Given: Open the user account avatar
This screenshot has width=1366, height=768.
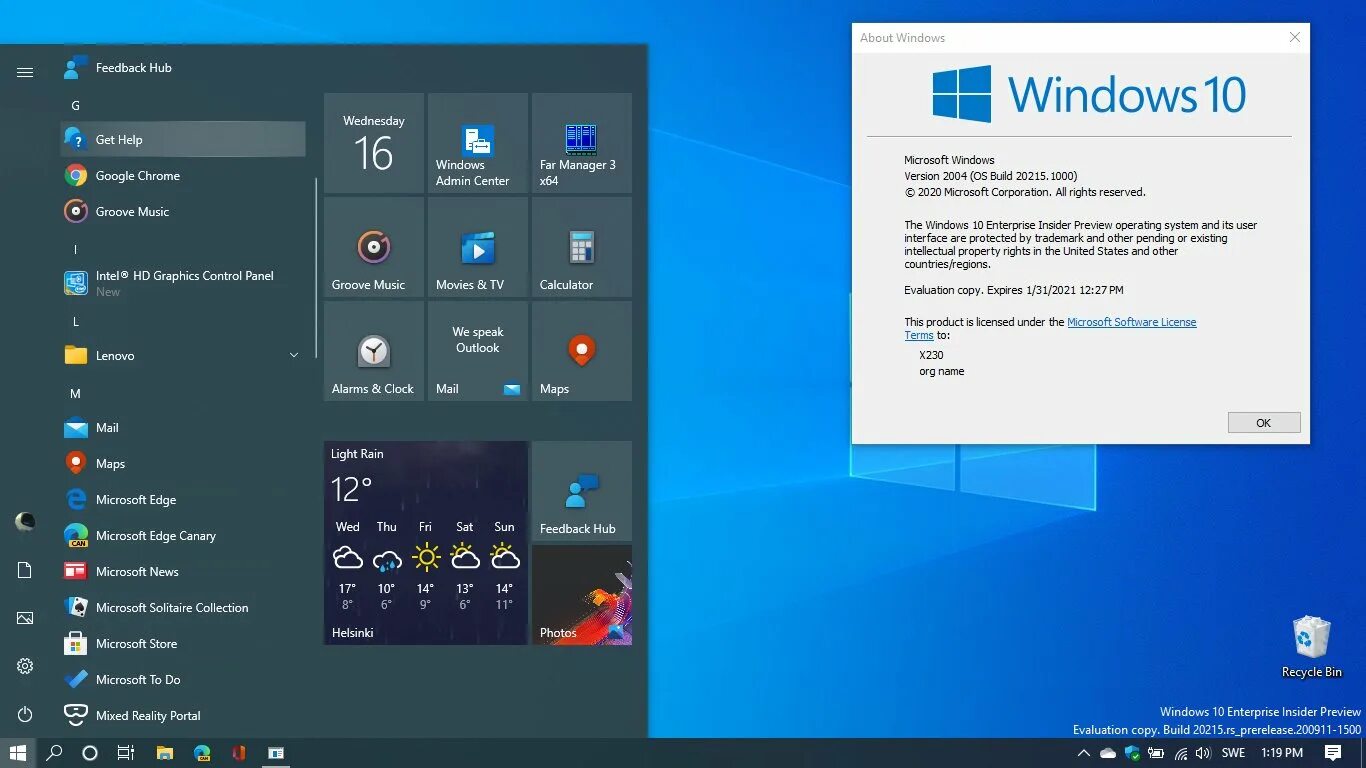Looking at the screenshot, I should (25, 522).
